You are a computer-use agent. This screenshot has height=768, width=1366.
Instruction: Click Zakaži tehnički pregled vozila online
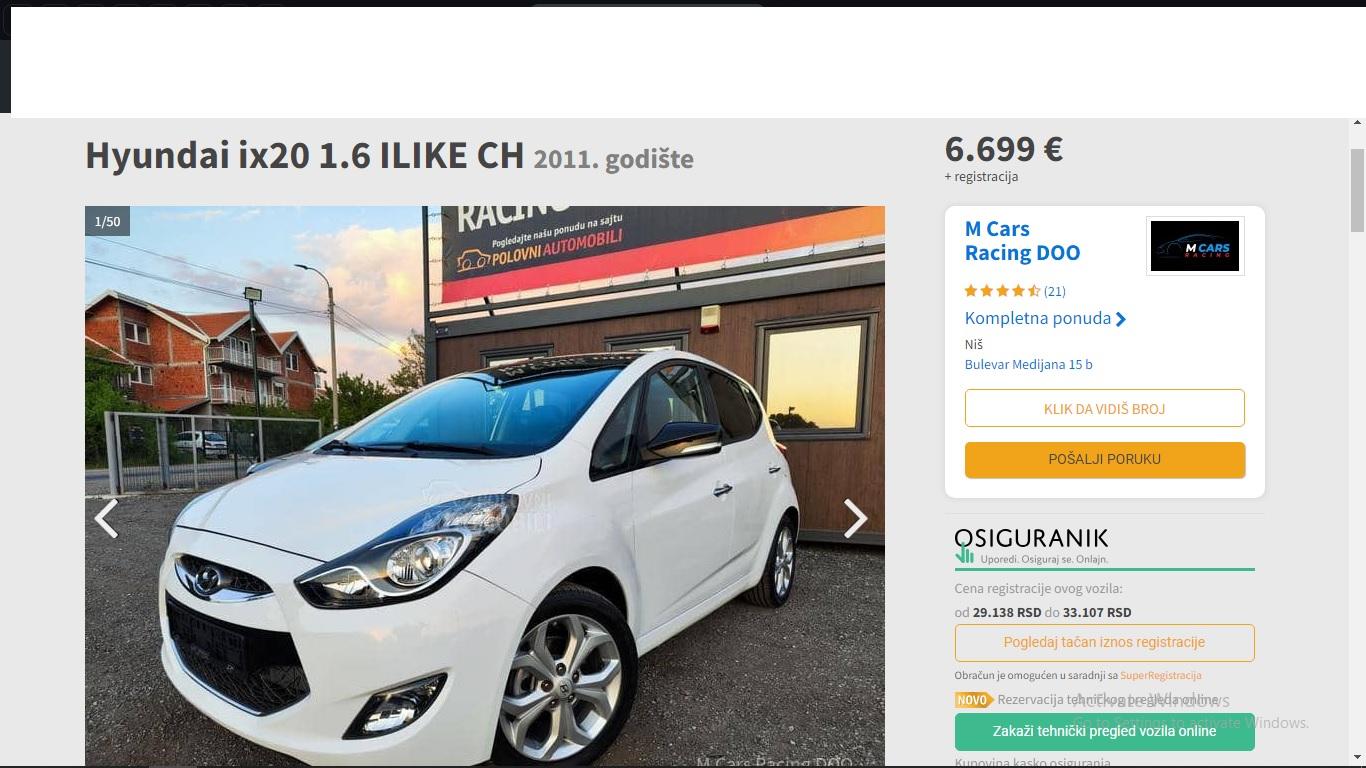(x=1104, y=731)
